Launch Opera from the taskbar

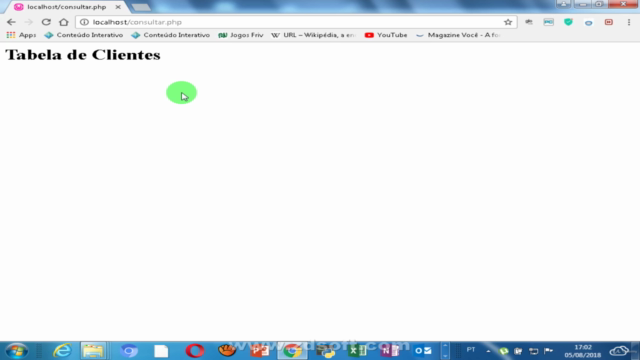[x=195, y=351]
